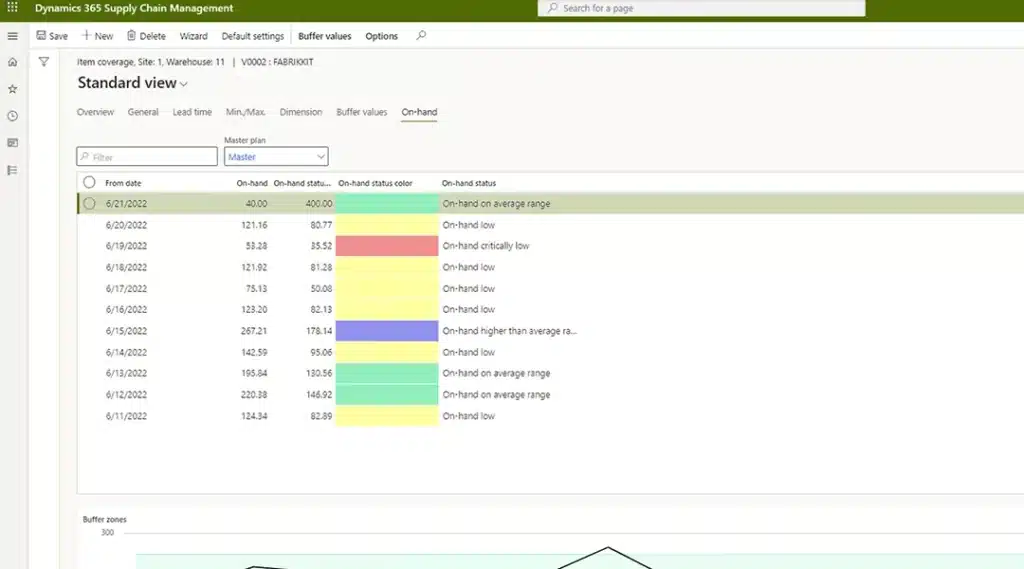Switch to the Min./Max. tab
Image resolution: width=1024 pixels, height=569 pixels.
(246, 112)
